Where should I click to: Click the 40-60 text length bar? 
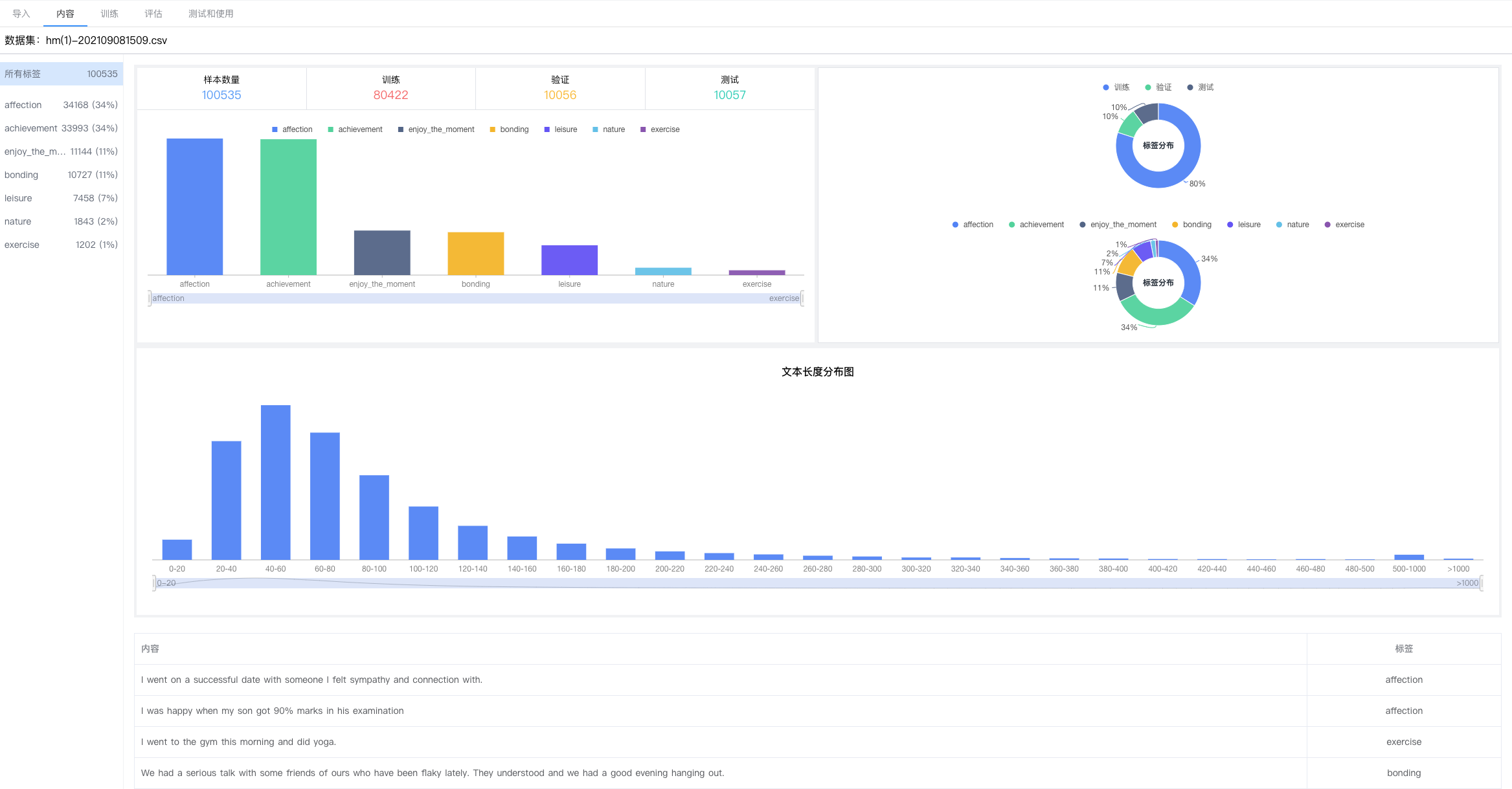pos(276,482)
